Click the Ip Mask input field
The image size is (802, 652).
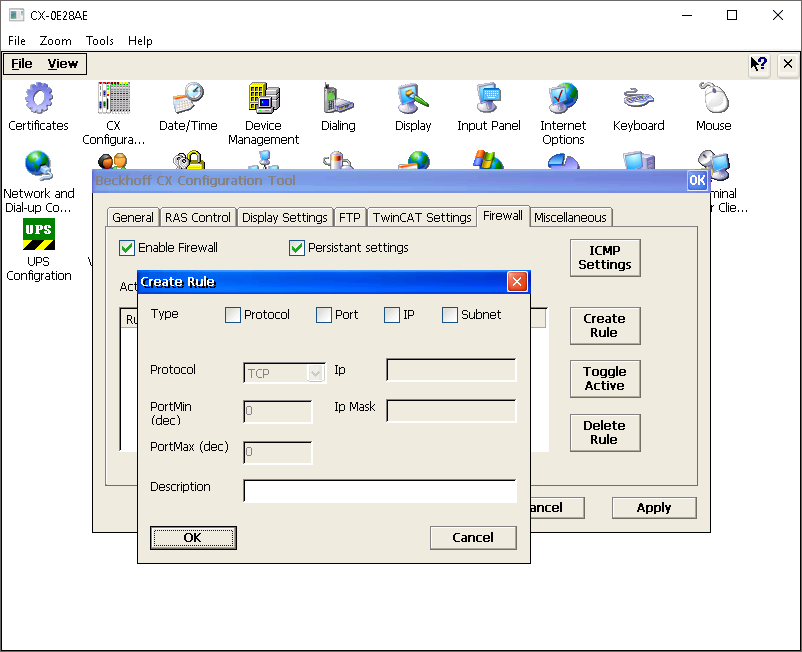pyautogui.click(x=451, y=411)
